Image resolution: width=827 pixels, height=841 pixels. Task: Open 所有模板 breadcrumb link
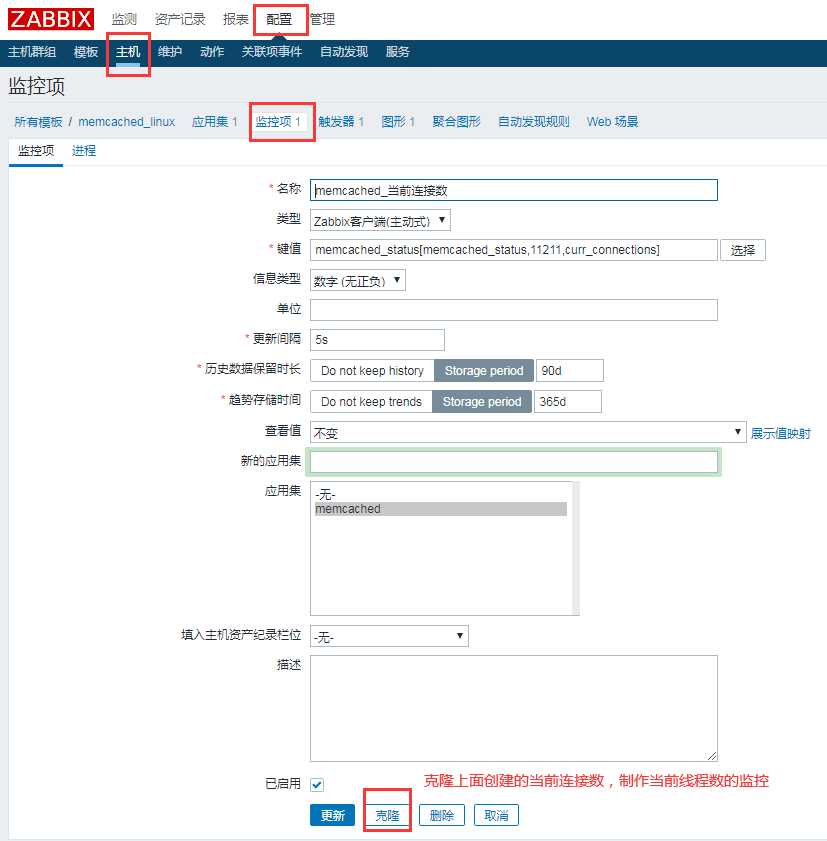click(38, 122)
